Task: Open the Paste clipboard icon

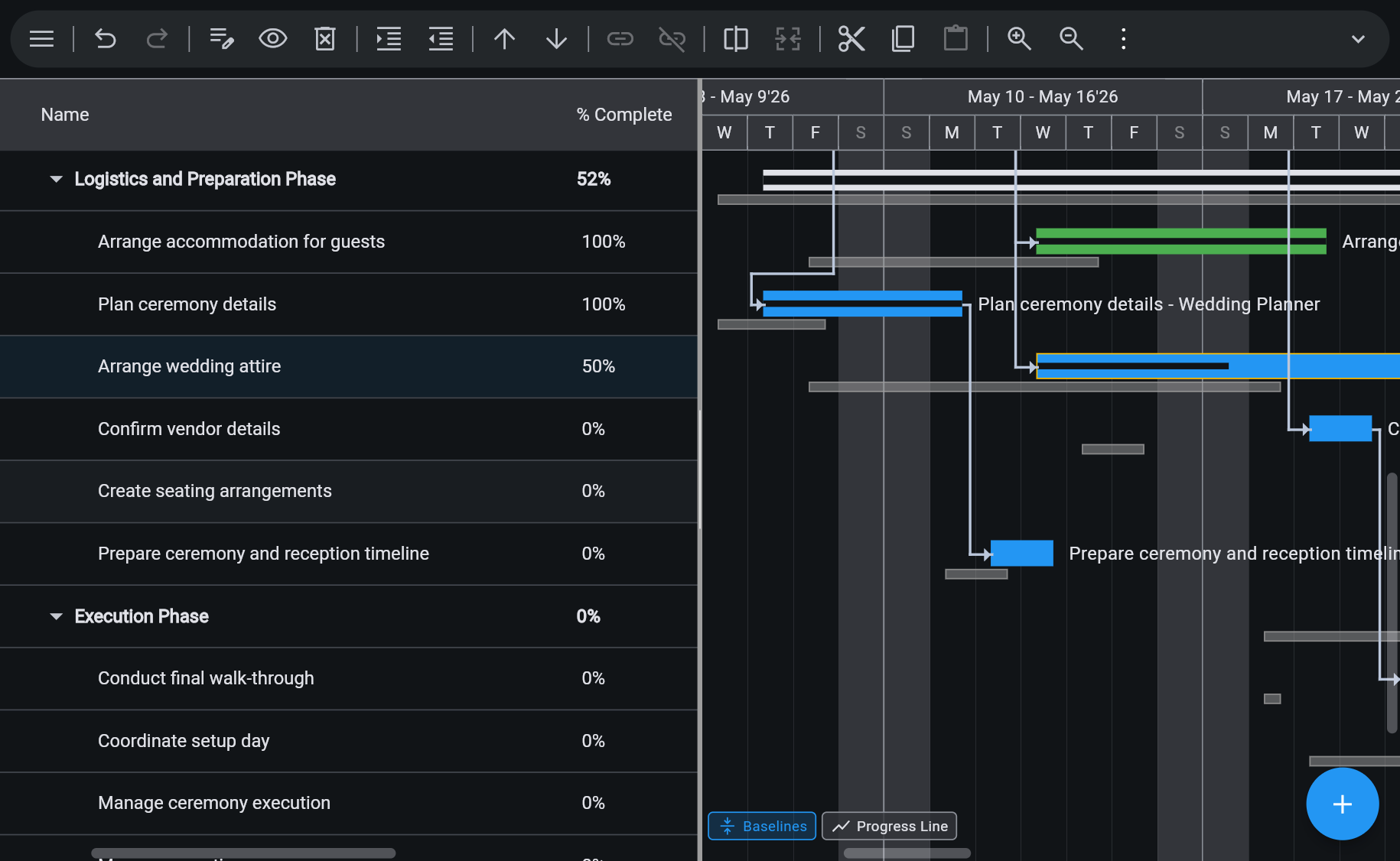Action: 956,39
